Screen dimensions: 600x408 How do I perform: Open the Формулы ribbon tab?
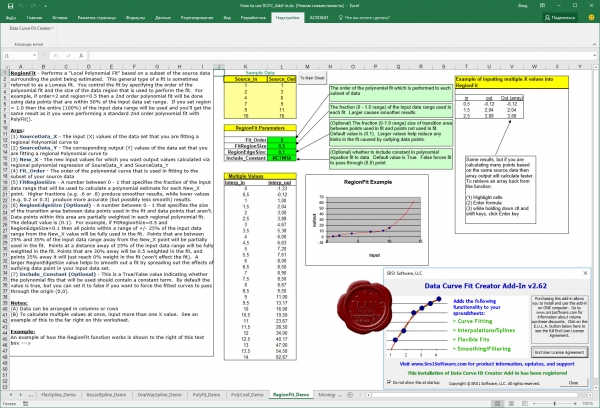tap(135, 18)
